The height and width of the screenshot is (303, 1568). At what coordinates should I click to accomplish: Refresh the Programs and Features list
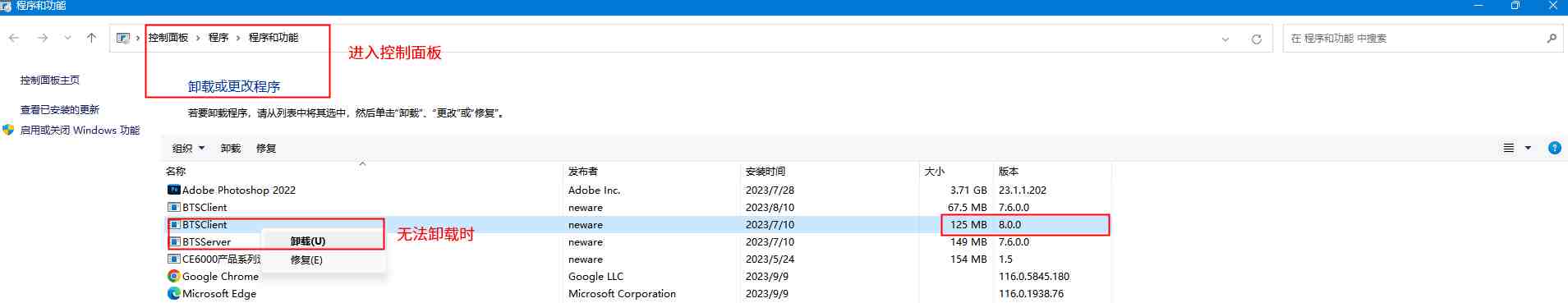[x=1256, y=39]
